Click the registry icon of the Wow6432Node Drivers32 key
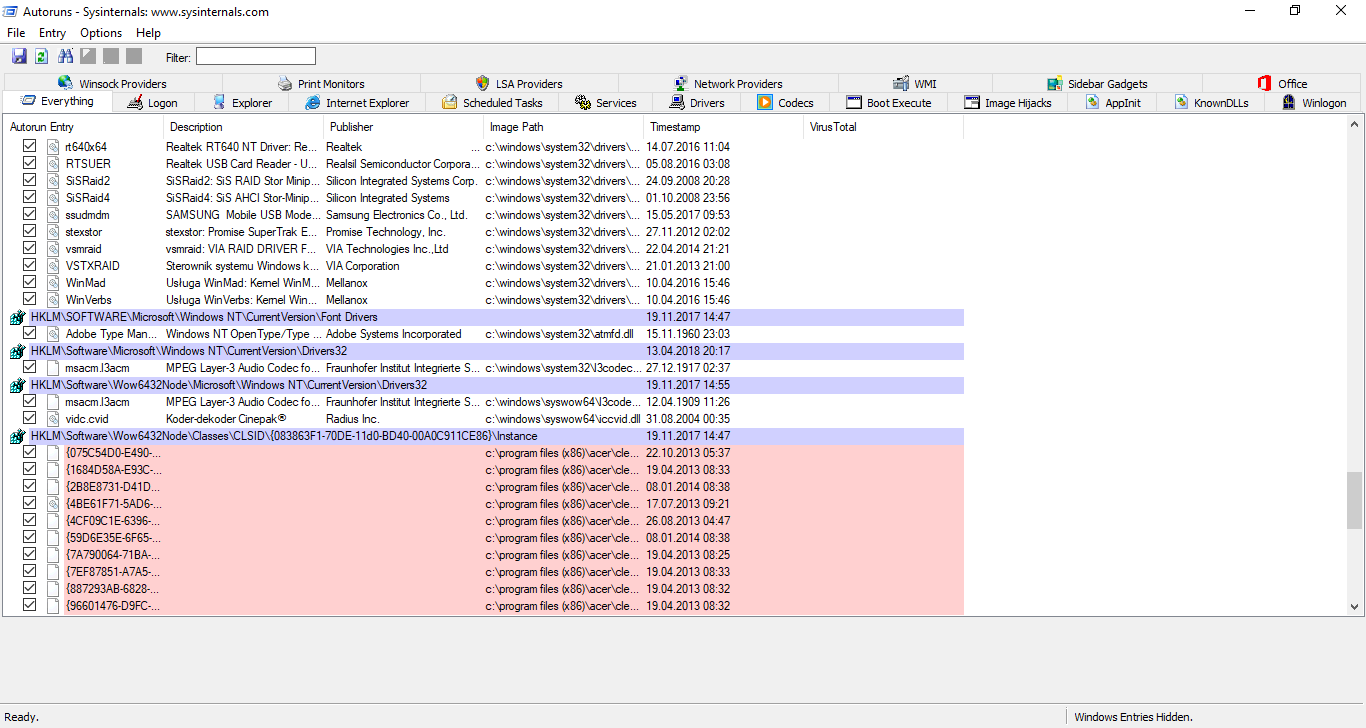 pyautogui.click(x=17, y=386)
